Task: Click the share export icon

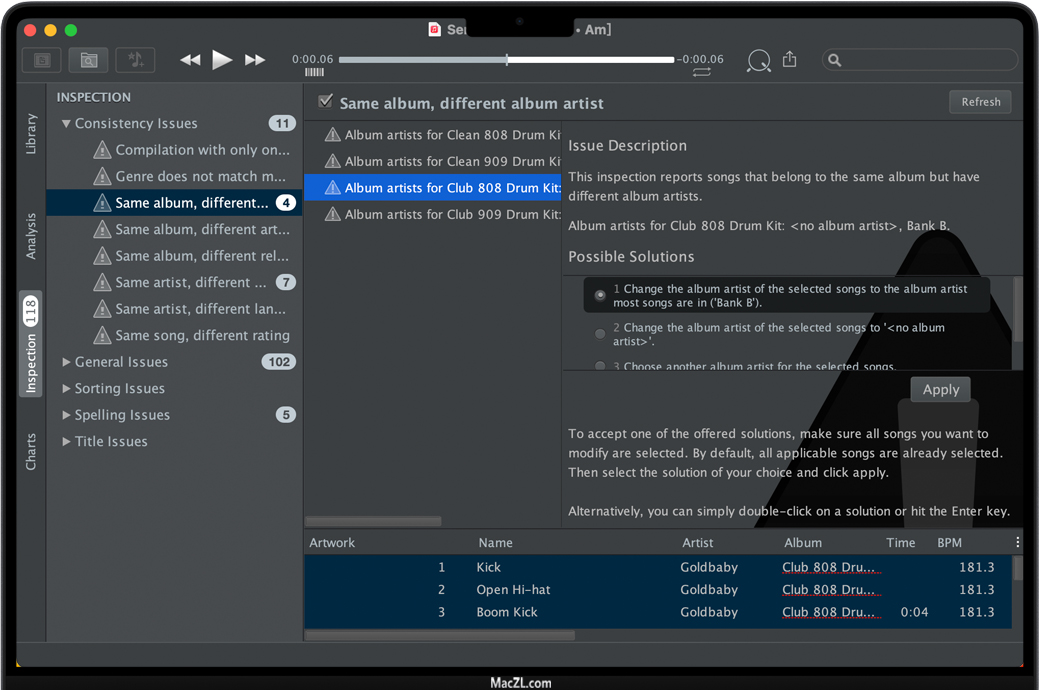Action: click(x=790, y=60)
